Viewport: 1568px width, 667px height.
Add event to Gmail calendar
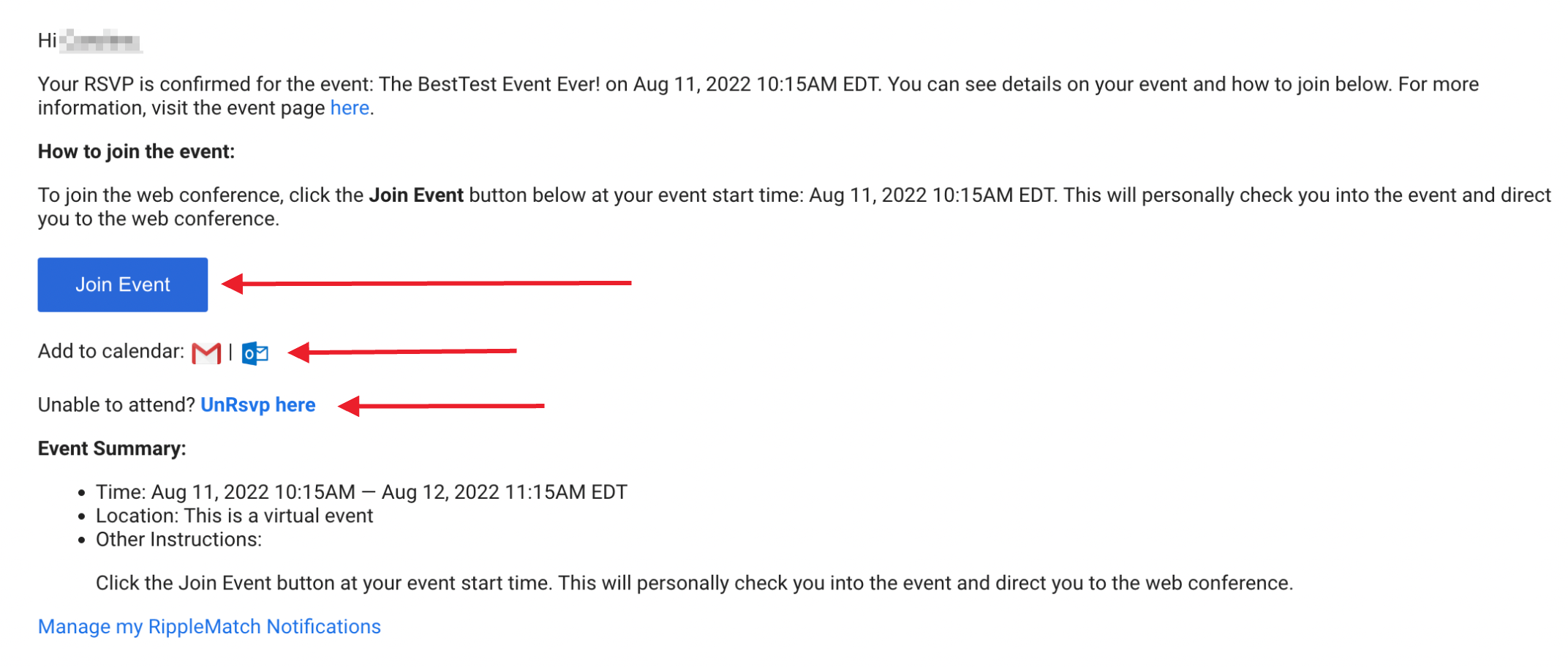(x=206, y=353)
